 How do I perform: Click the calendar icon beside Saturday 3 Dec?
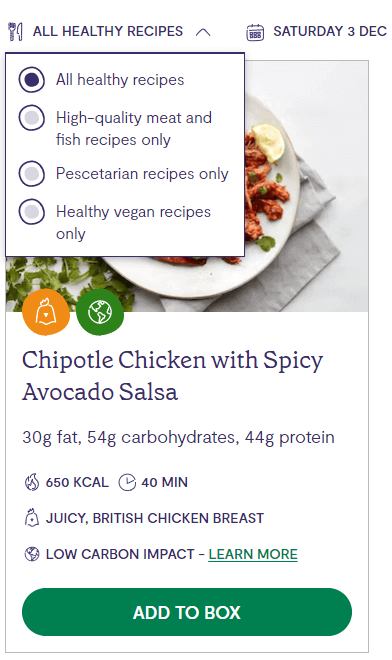click(x=255, y=32)
